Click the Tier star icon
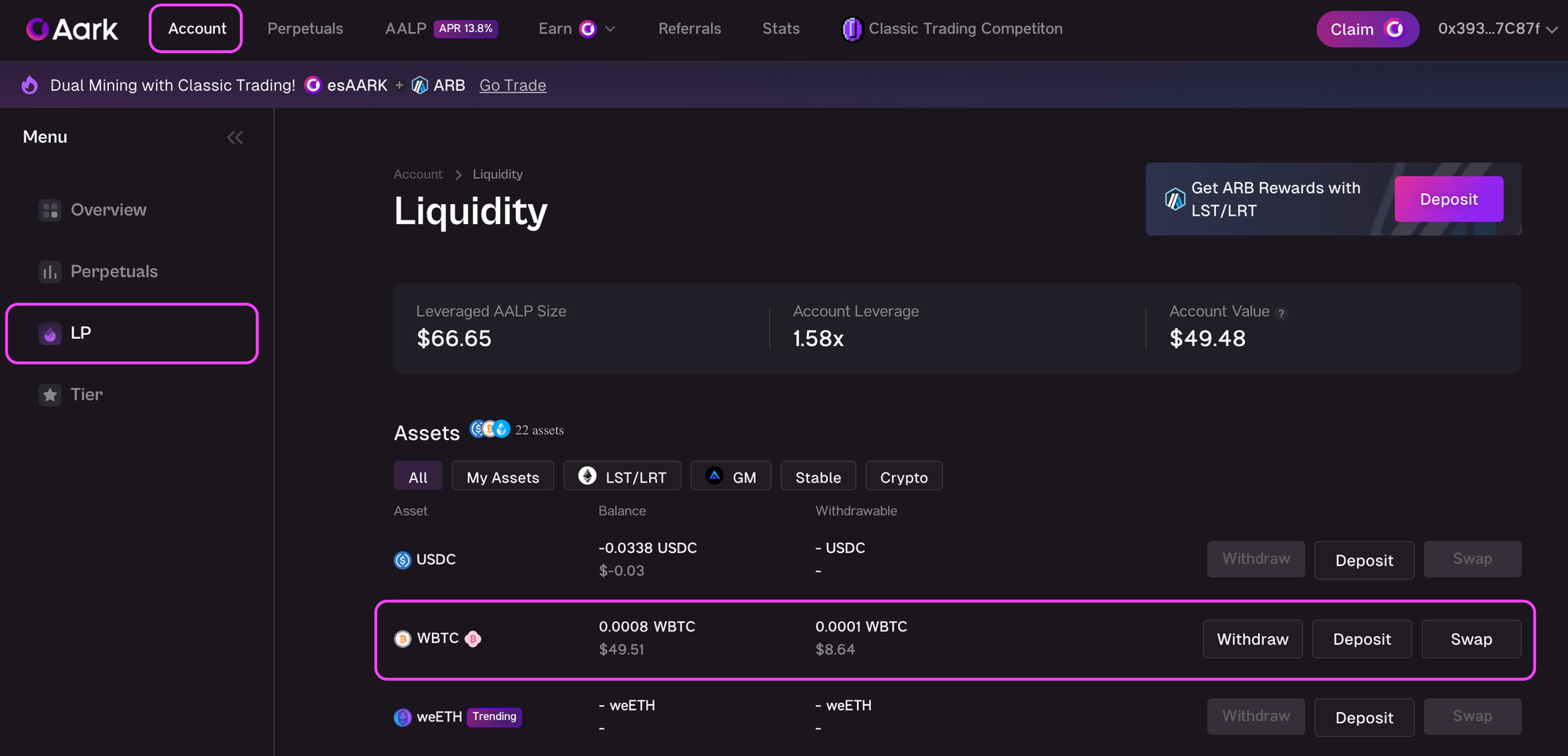The height and width of the screenshot is (756, 1568). pyautogui.click(x=50, y=394)
